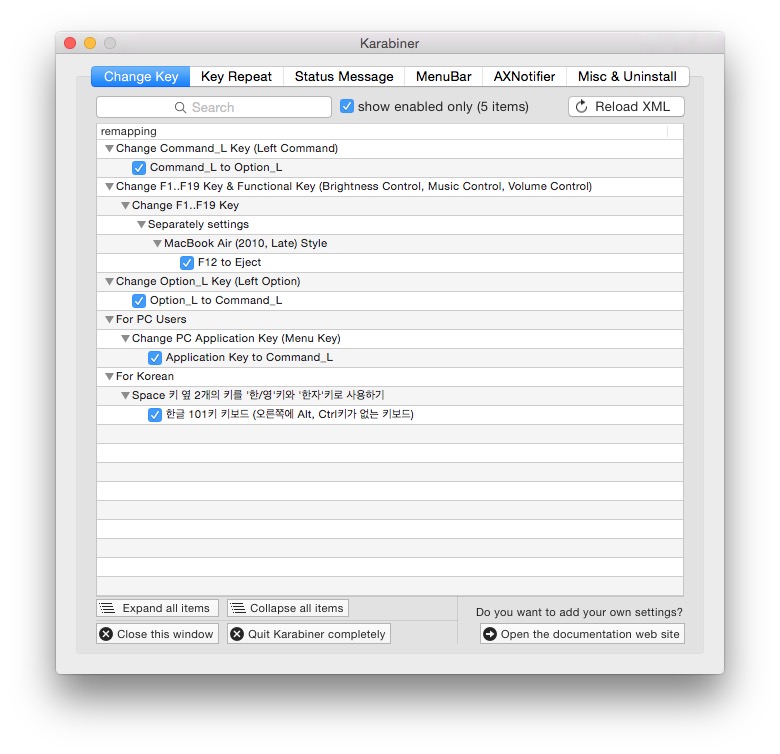The height and width of the screenshot is (754, 780).
Task: Click list icon on Expand all items
Action: point(107,608)
